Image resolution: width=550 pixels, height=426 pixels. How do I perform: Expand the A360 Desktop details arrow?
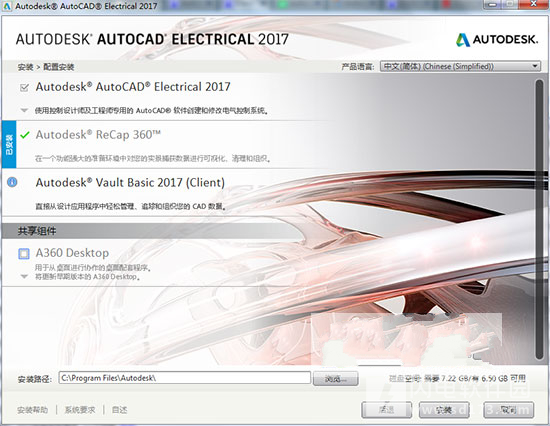click(x=24, y=277)
